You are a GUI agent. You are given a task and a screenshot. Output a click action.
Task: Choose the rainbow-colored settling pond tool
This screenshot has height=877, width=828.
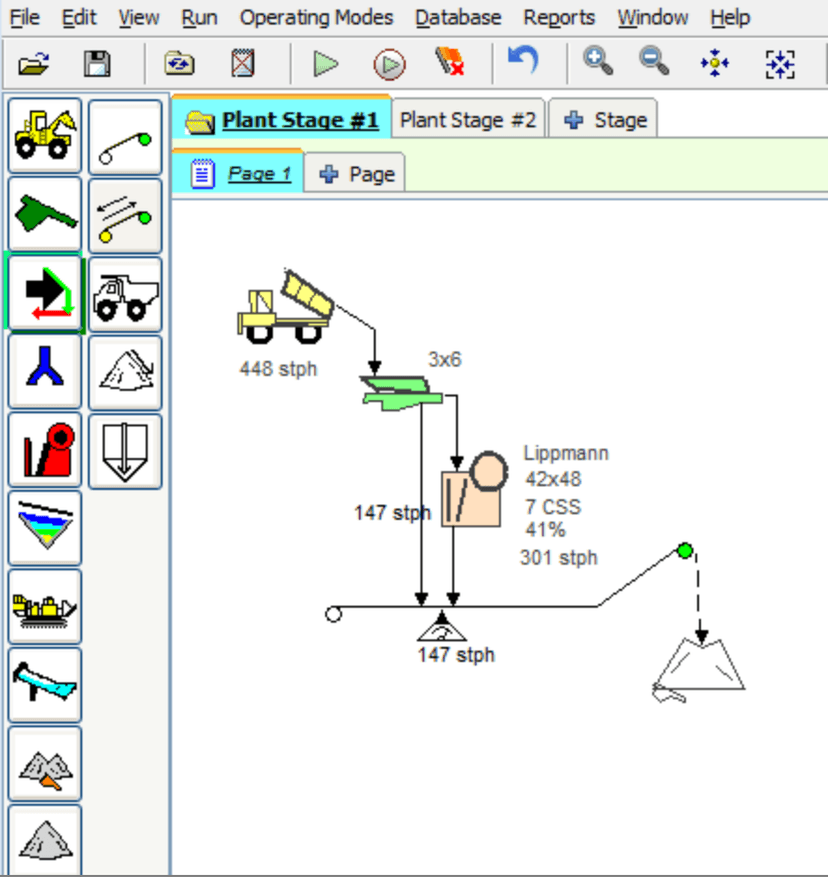point(45,527)
